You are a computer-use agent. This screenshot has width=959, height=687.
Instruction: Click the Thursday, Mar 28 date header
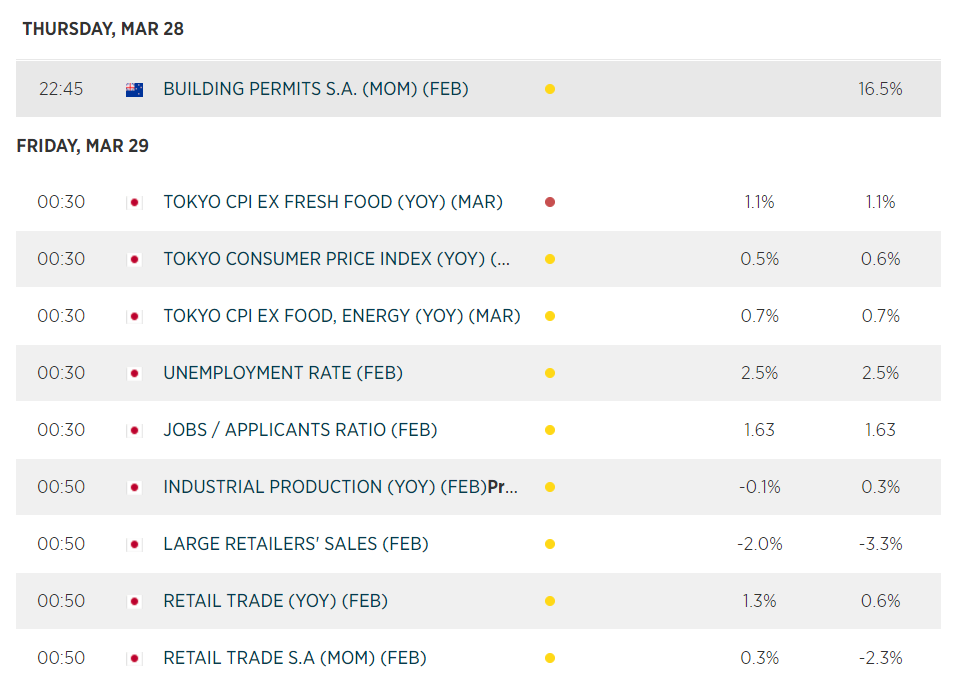point(103,29)
